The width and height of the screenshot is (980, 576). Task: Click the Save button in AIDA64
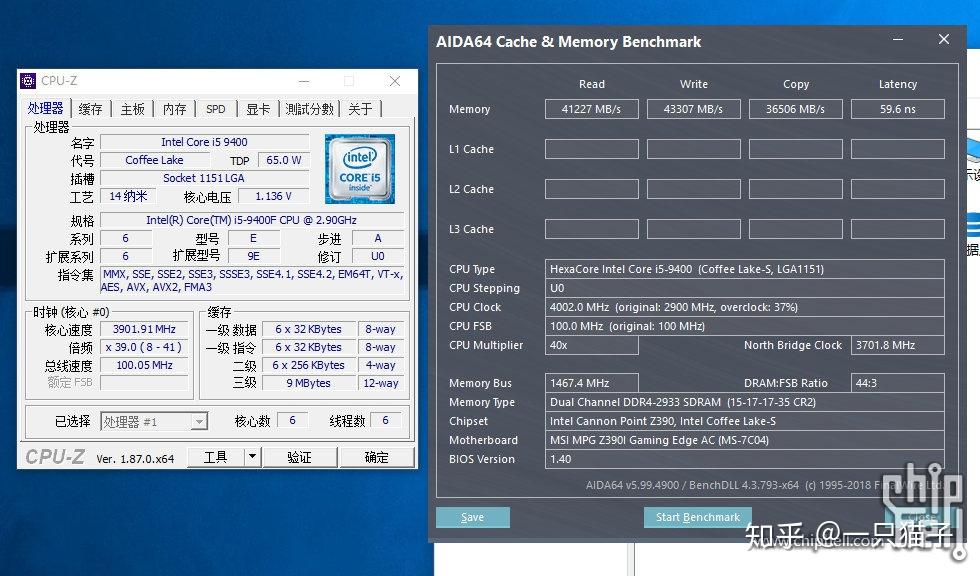point(472,517)
